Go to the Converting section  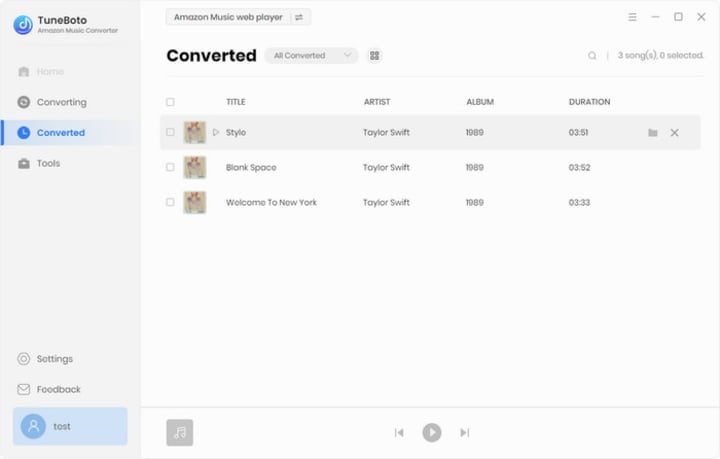click(x=52, y=102)
